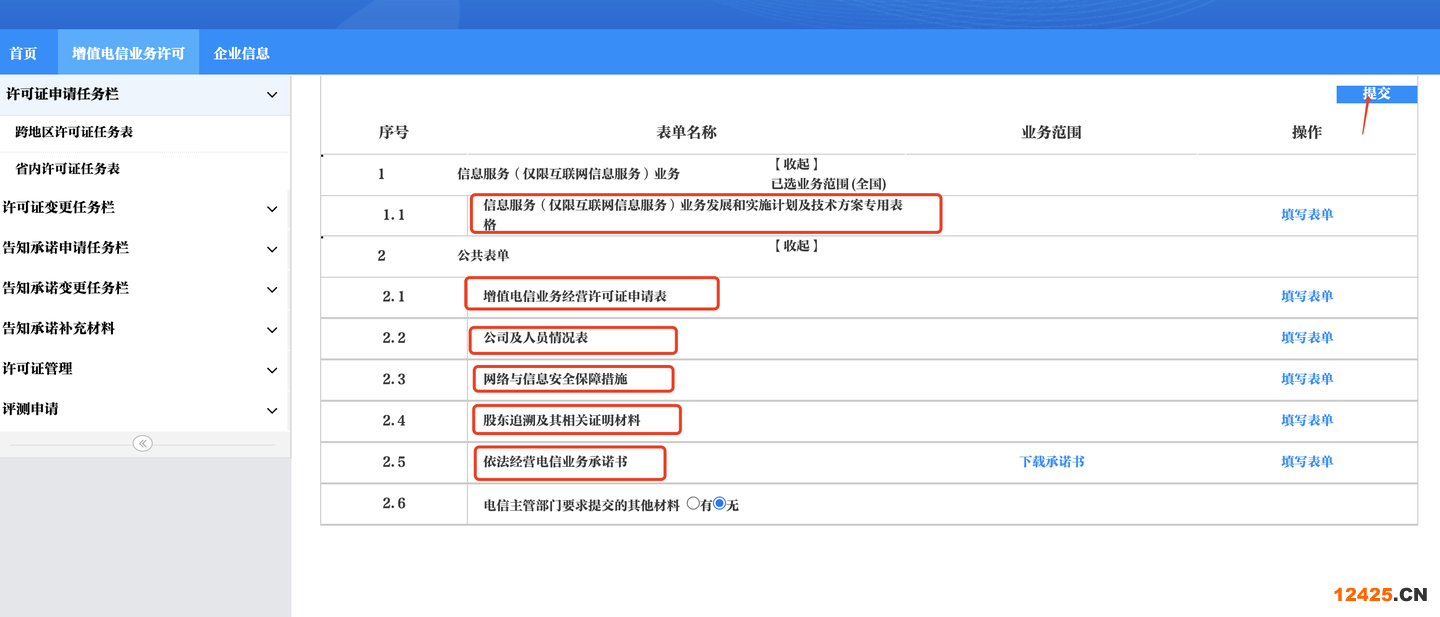Open 增值电信业务许可 tab
The width and height of the screenshot is (1440, 617).
click(128, 53)
